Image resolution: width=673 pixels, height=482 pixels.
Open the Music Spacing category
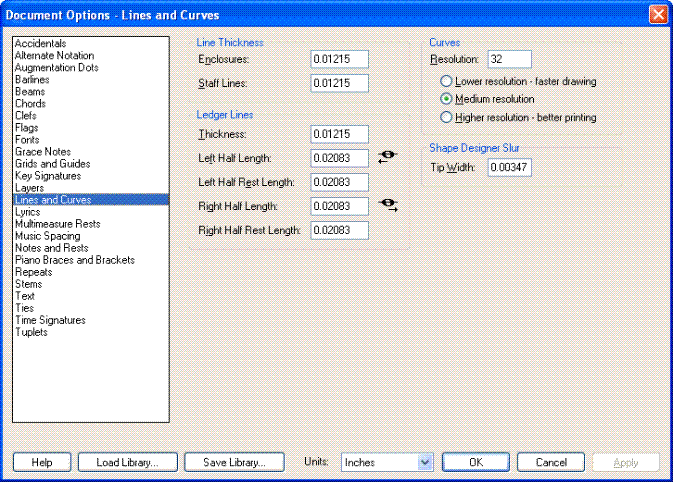coord(47,236)
